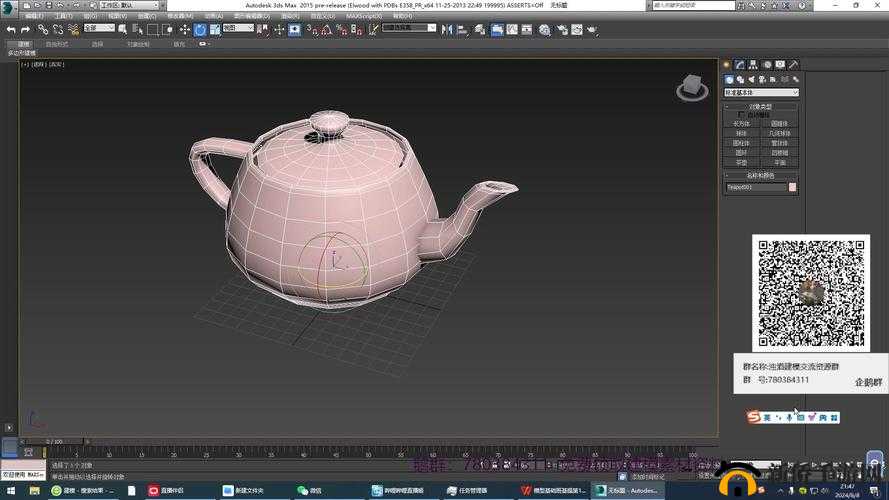Toggle the Graphite ribbon display

[497, 29]
